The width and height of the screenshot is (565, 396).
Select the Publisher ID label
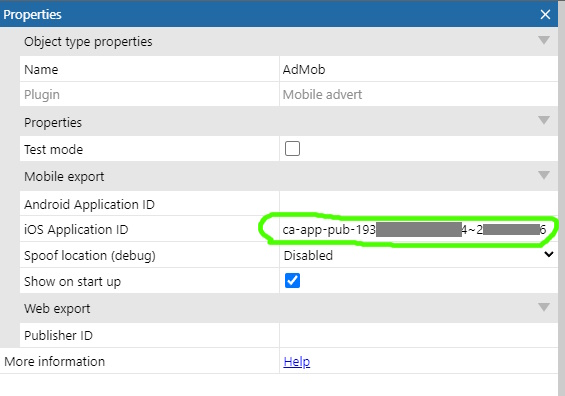pyautogui.click(x=58, y=335)
